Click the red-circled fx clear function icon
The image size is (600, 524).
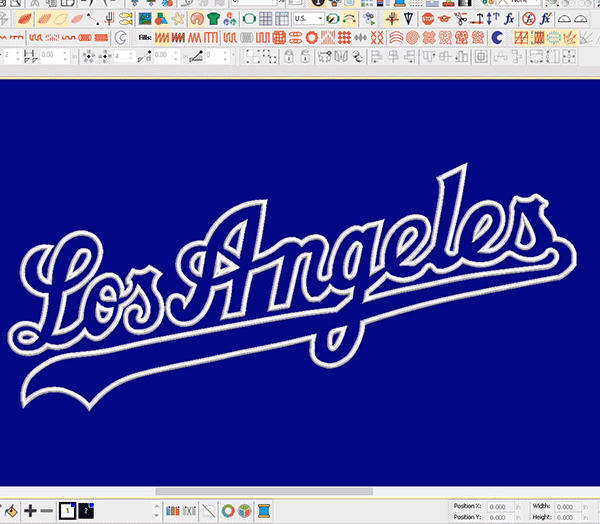point(529,19)
